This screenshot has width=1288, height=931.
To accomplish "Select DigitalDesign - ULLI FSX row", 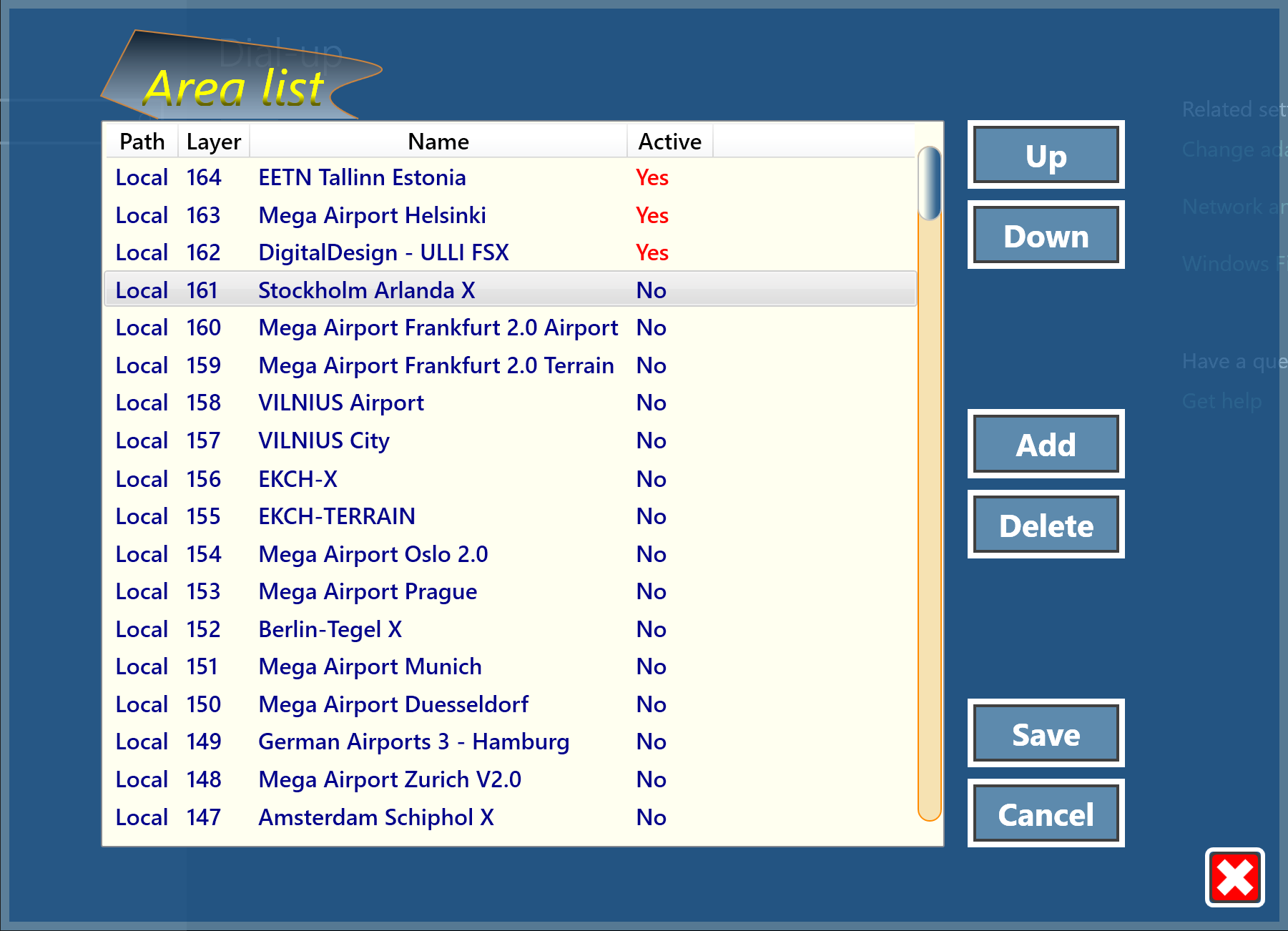I will pos(511,252).
